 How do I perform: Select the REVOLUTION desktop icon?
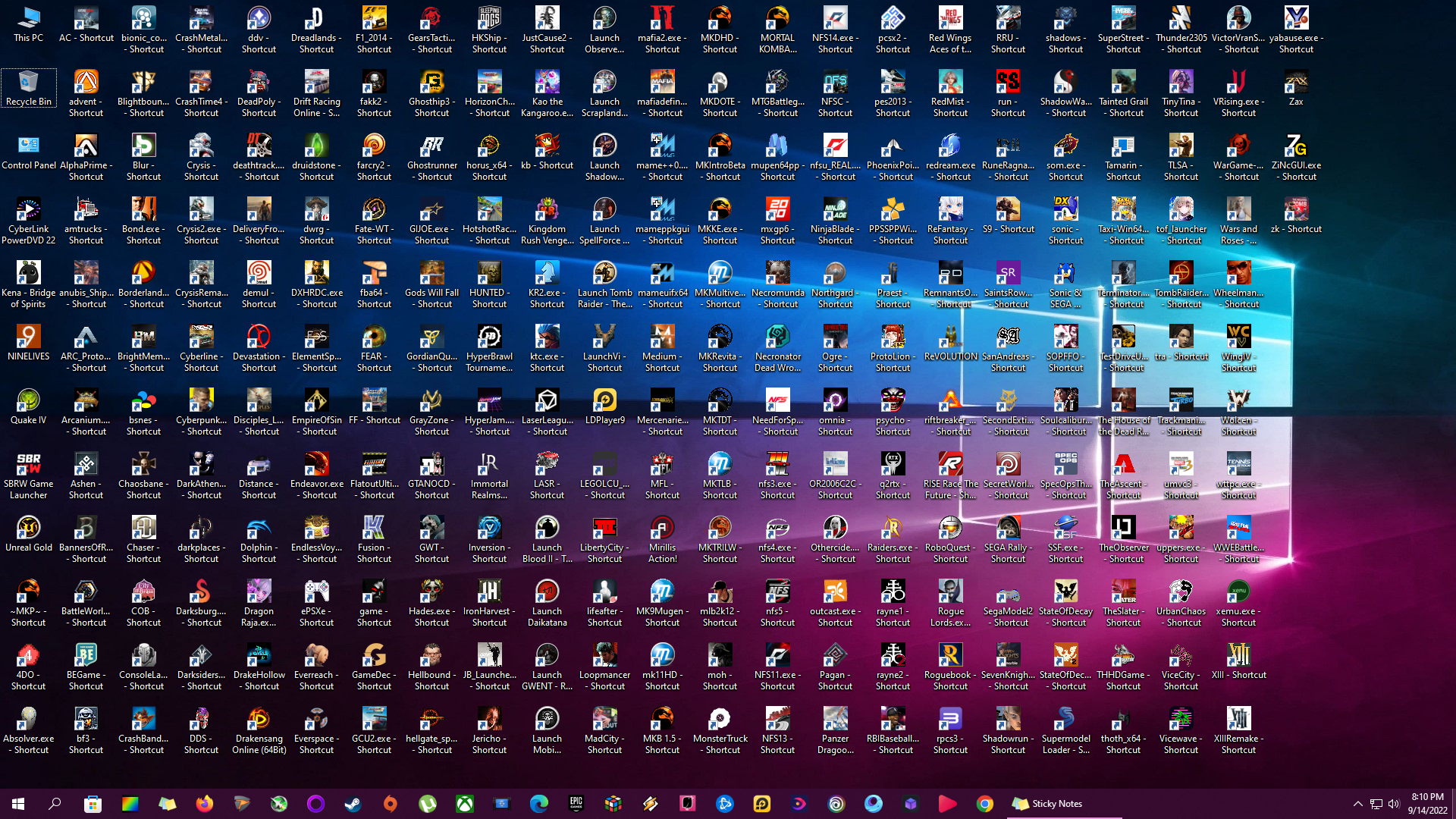pyautogui.click(x=951, y=343)
